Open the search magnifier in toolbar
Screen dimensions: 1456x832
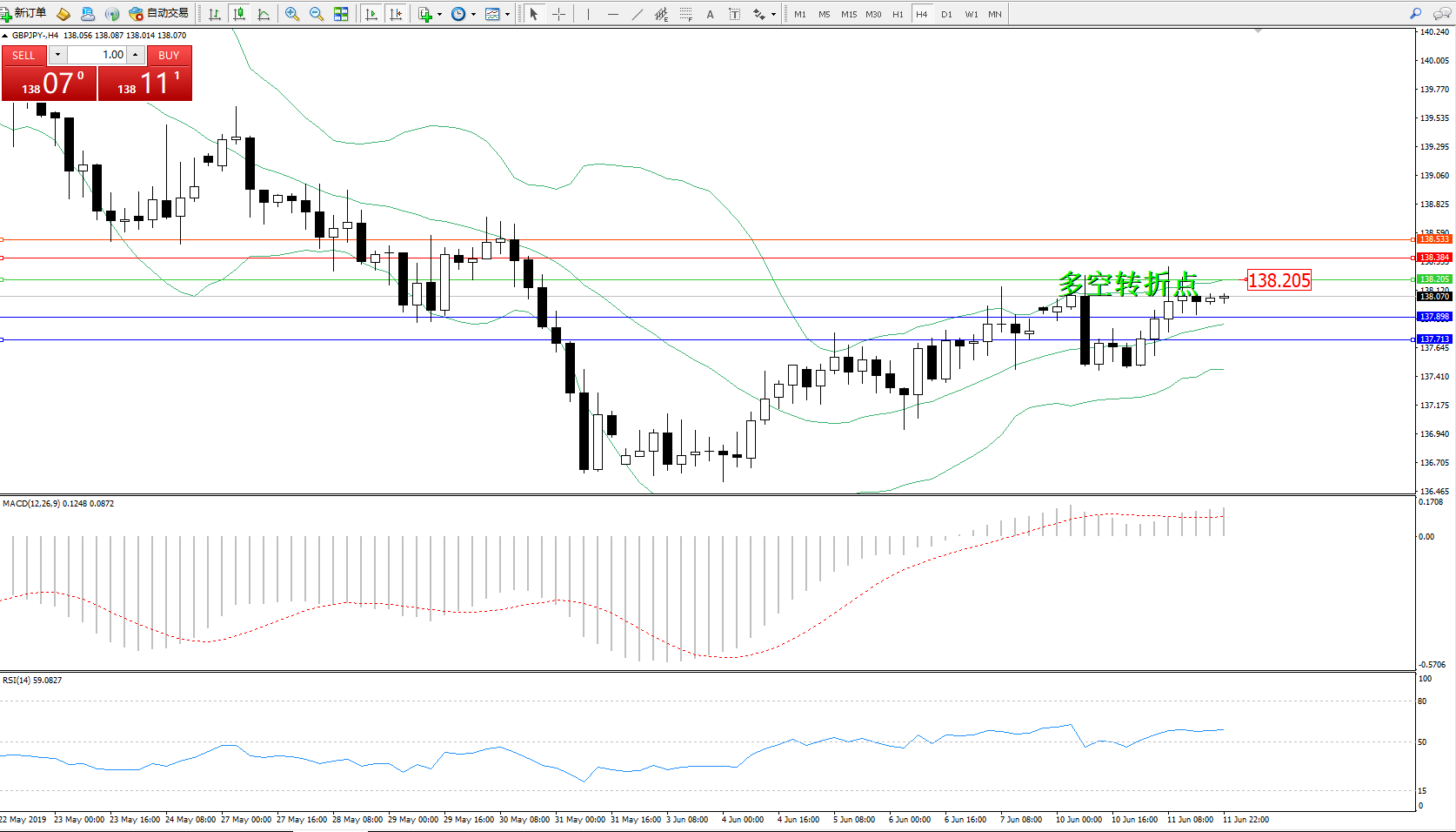(x=1416, y=14)
